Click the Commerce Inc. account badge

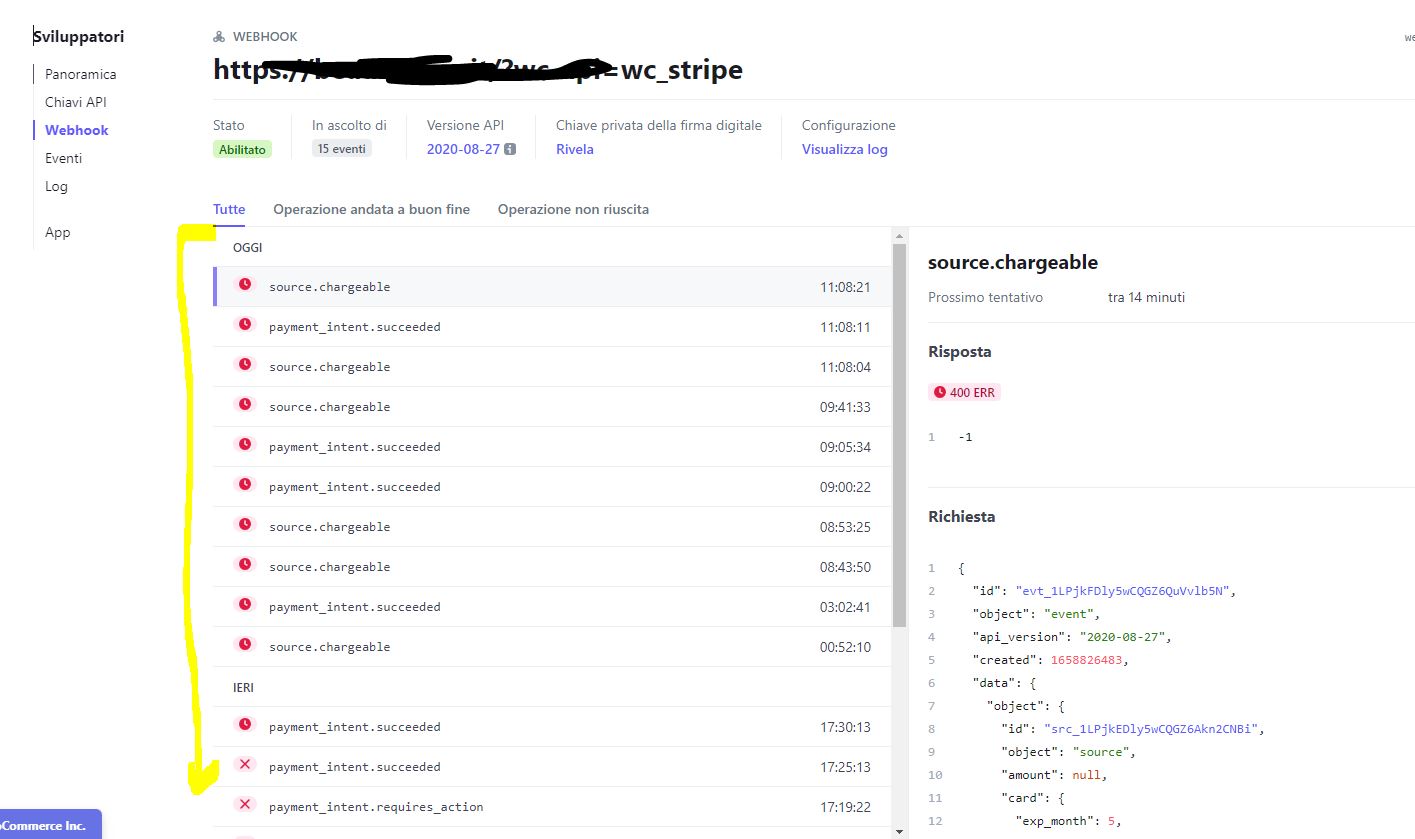point(50,824)
